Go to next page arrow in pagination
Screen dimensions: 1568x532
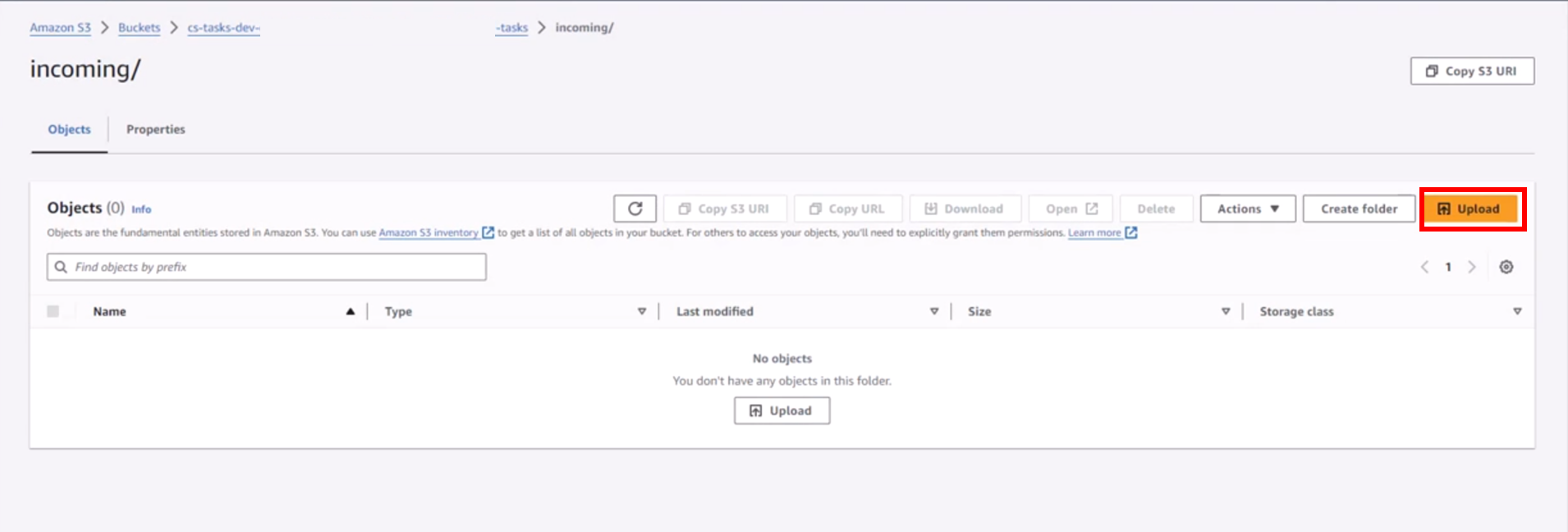(1471, 267)
